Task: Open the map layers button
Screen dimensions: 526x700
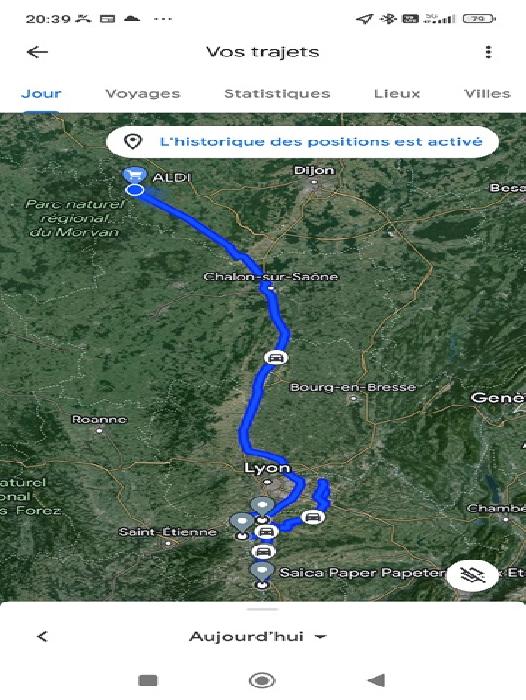Action: click(472, 576)
